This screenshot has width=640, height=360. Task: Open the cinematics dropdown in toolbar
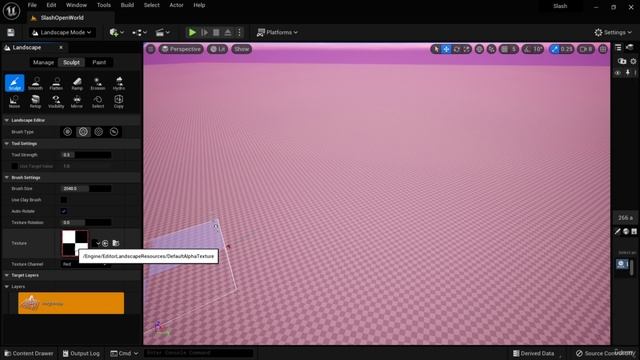click(x=162, y=33)
